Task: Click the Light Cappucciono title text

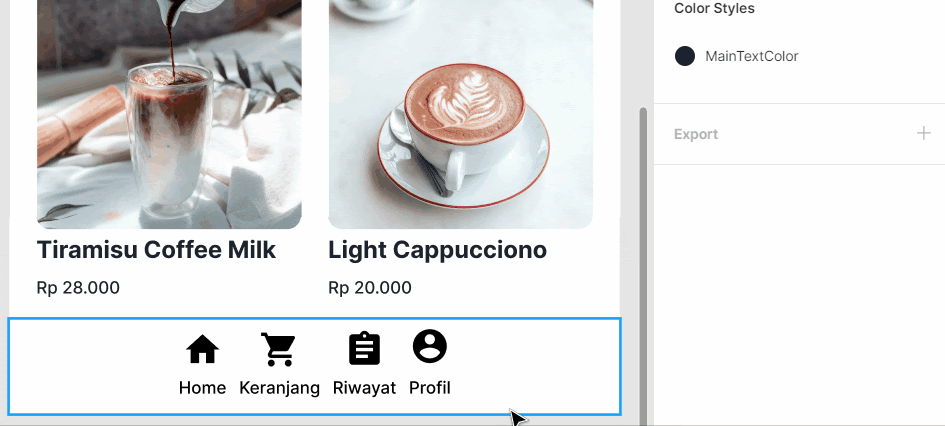Action: pos(438,250)
